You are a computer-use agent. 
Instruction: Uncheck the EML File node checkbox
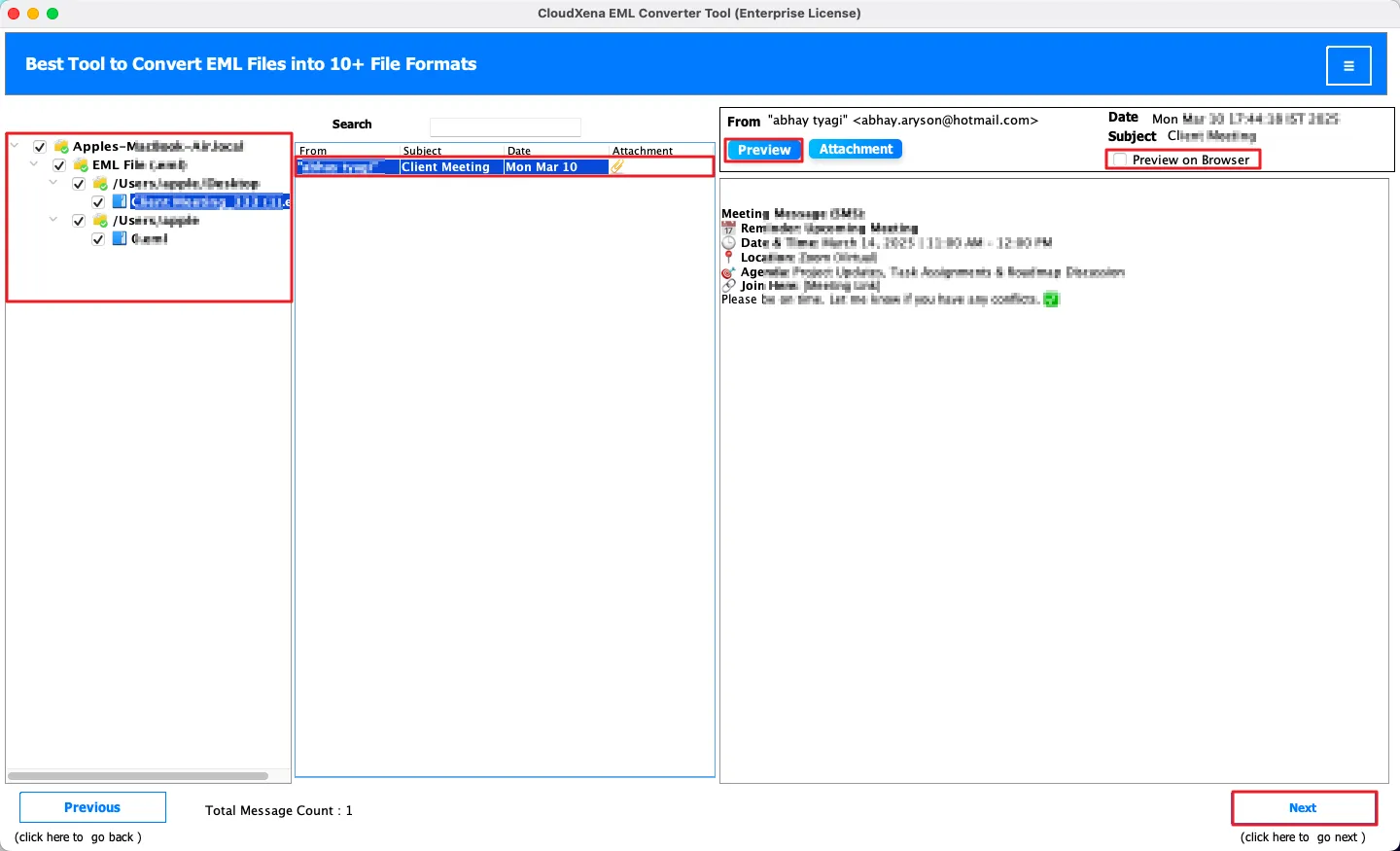tap(59, 165)
